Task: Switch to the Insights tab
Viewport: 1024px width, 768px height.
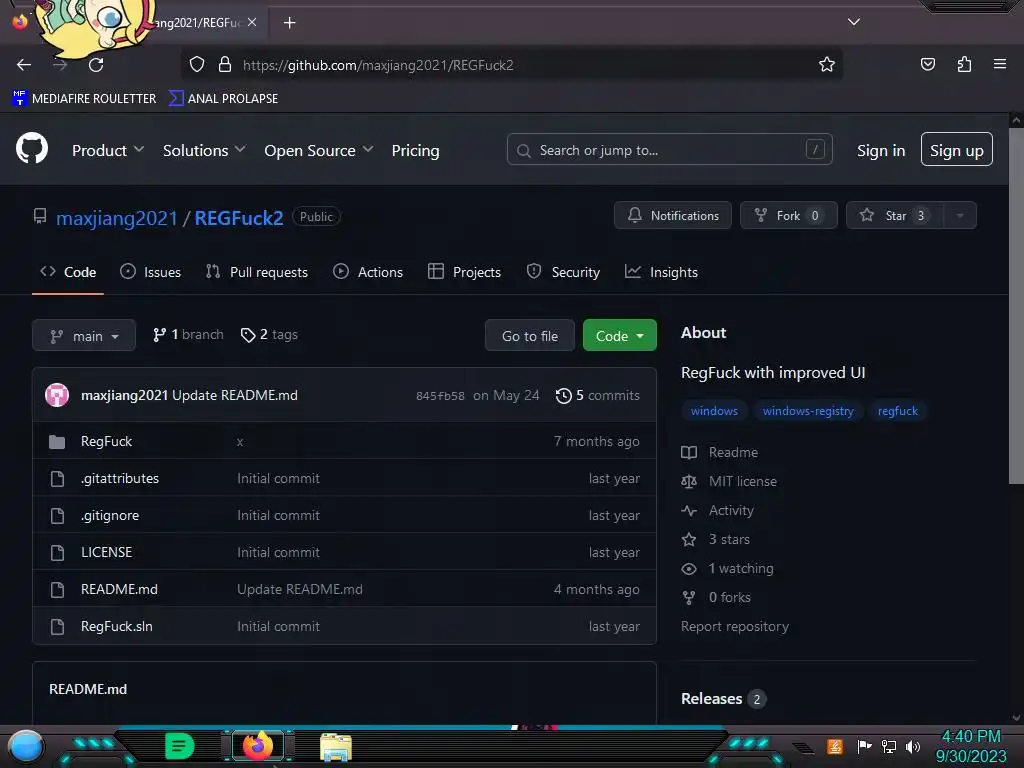Action: 661,272
